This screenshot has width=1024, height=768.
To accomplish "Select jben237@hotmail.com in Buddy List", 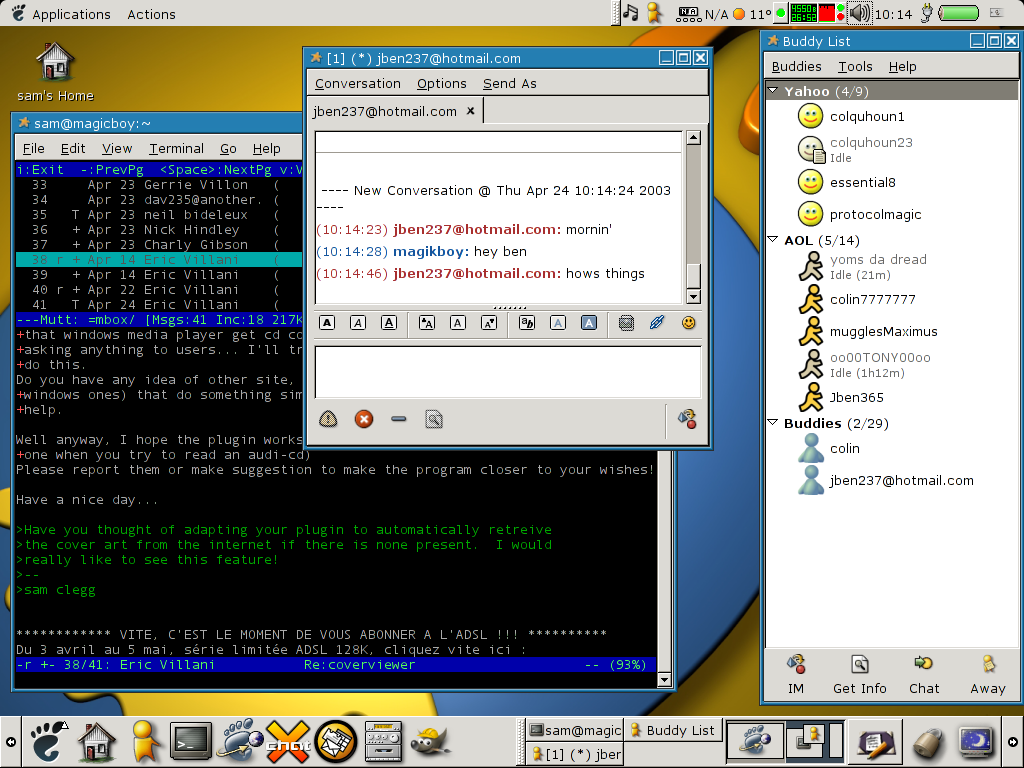I will [x=892, y=481].
